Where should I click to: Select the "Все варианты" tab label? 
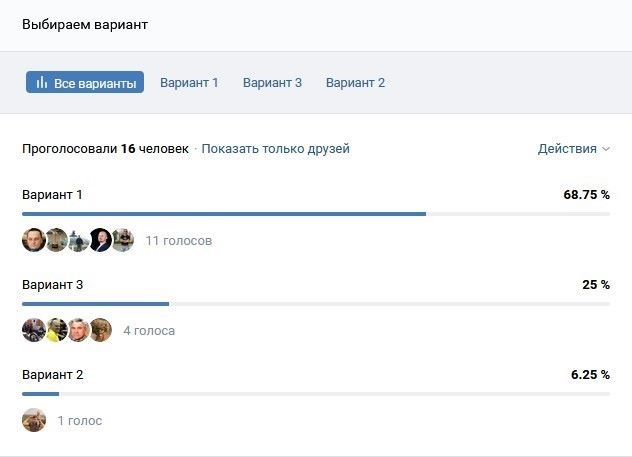(95, 83)
